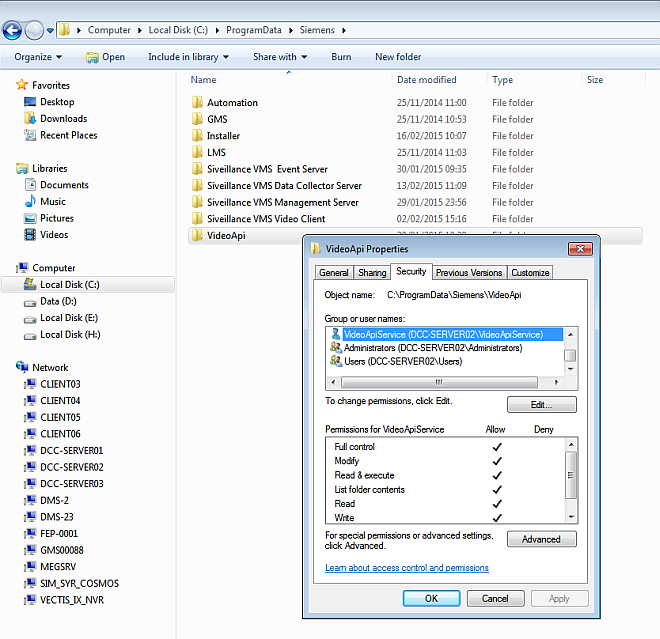Switch to the Previous Versions tab
The height and width of the screenshot is (639, 660).
tap(468, 272)
